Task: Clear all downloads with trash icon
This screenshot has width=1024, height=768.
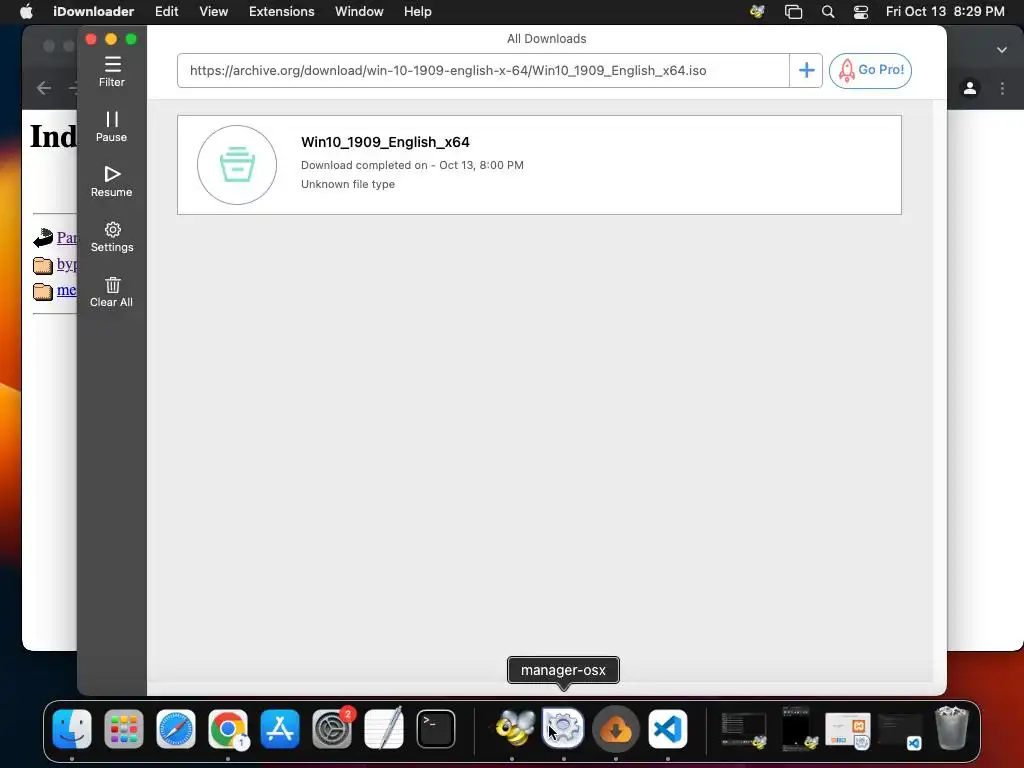Action: pyautogui.click(x=112, y=292)
